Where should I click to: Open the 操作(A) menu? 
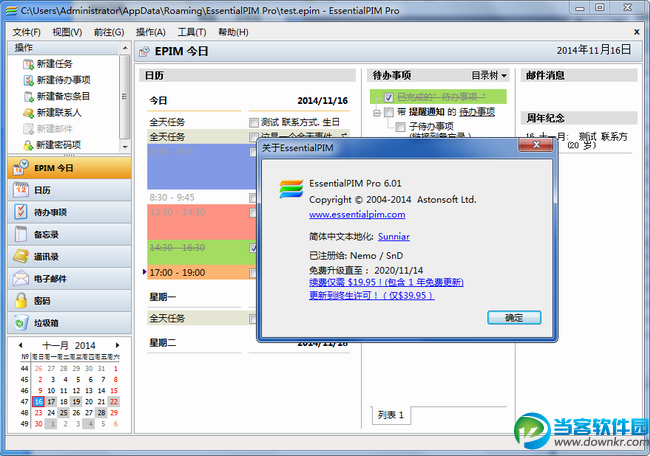tap(151, 32)
